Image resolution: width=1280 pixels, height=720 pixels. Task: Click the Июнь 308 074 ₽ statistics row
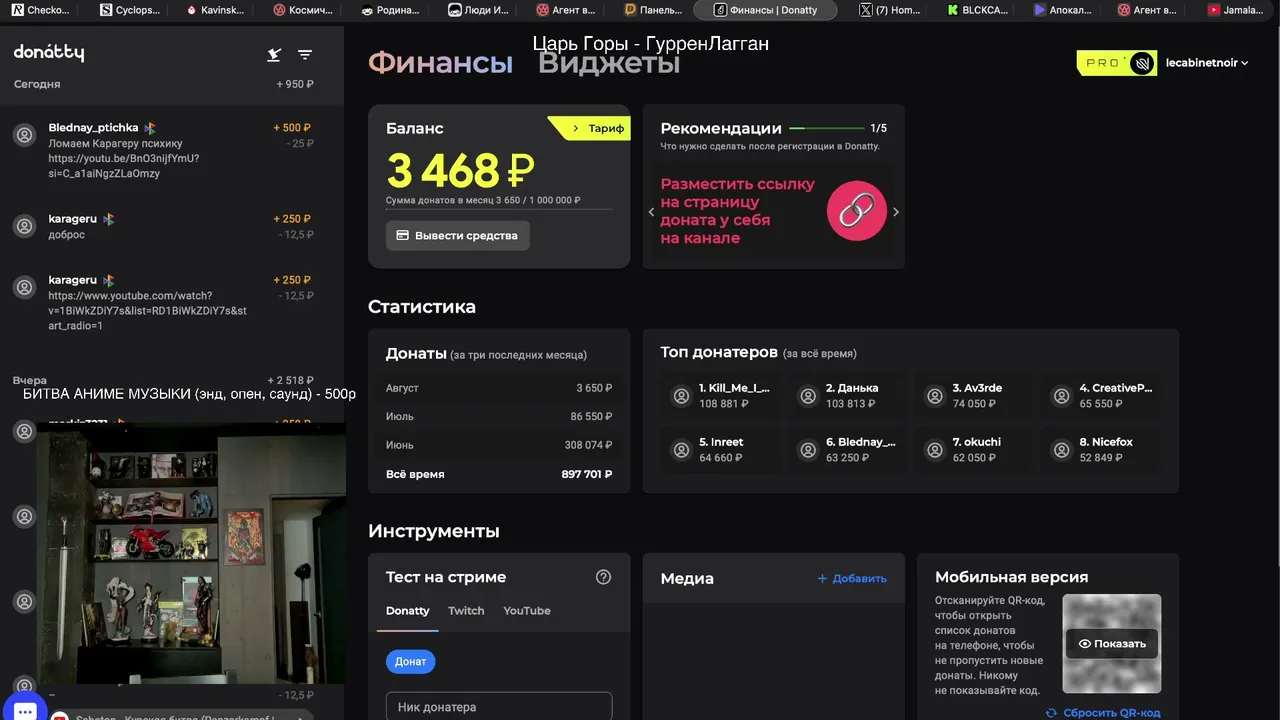[499, 445]
